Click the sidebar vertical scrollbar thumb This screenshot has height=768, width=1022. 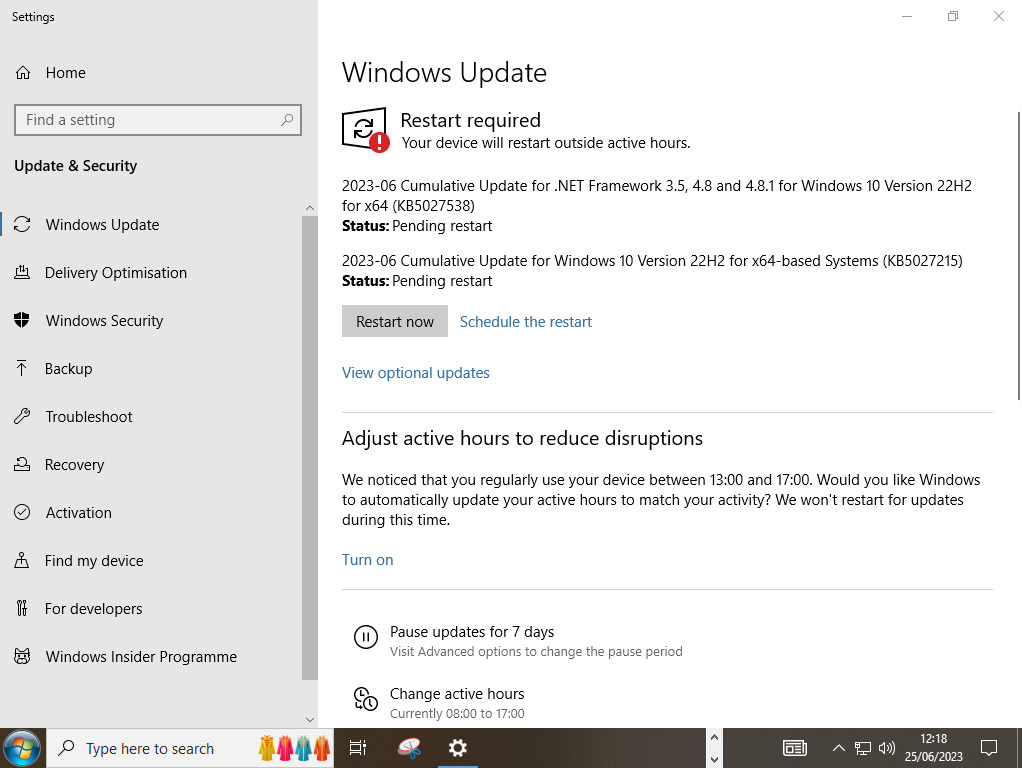click(310, 447)
